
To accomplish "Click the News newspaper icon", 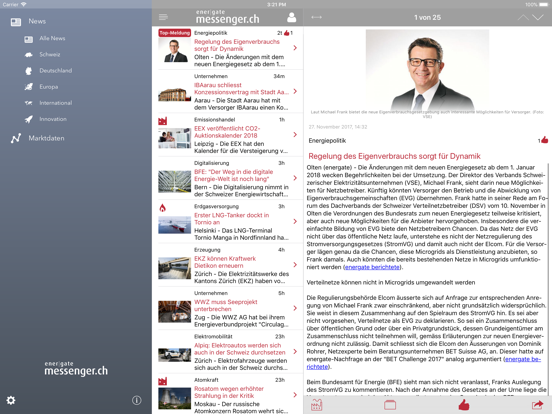I will (x=16, y=22).
